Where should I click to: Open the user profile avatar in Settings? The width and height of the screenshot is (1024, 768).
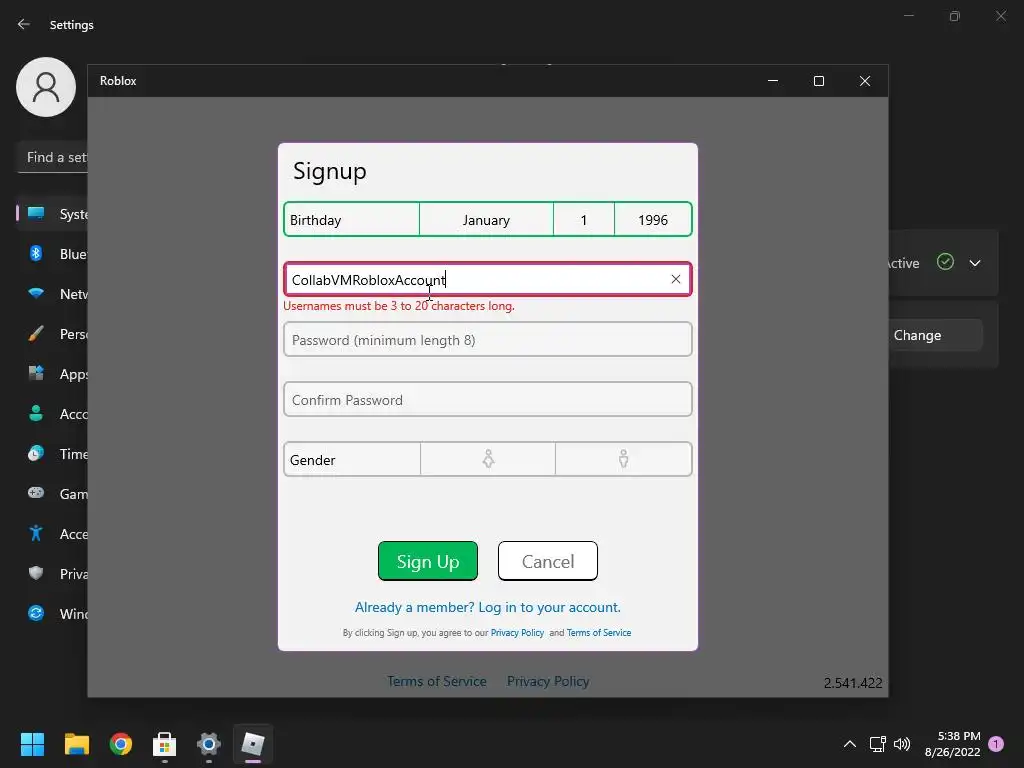click(x=46, y=87)
